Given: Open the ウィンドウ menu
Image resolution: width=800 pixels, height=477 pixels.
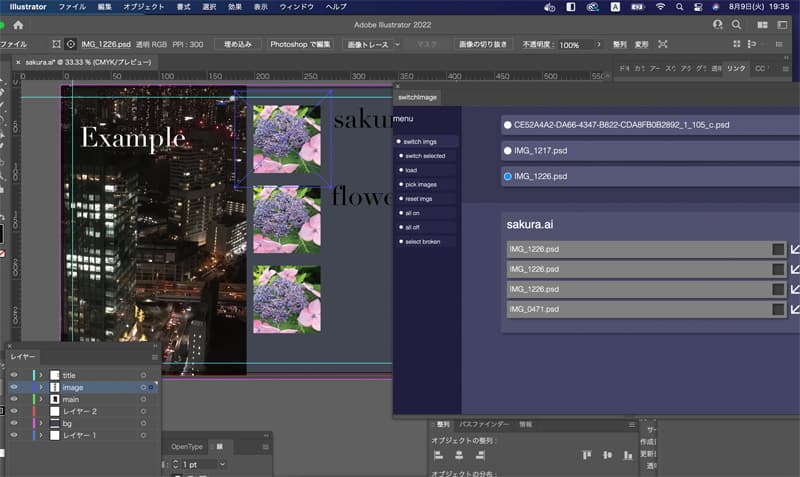Looking at the screenshot, I should 296,7.
